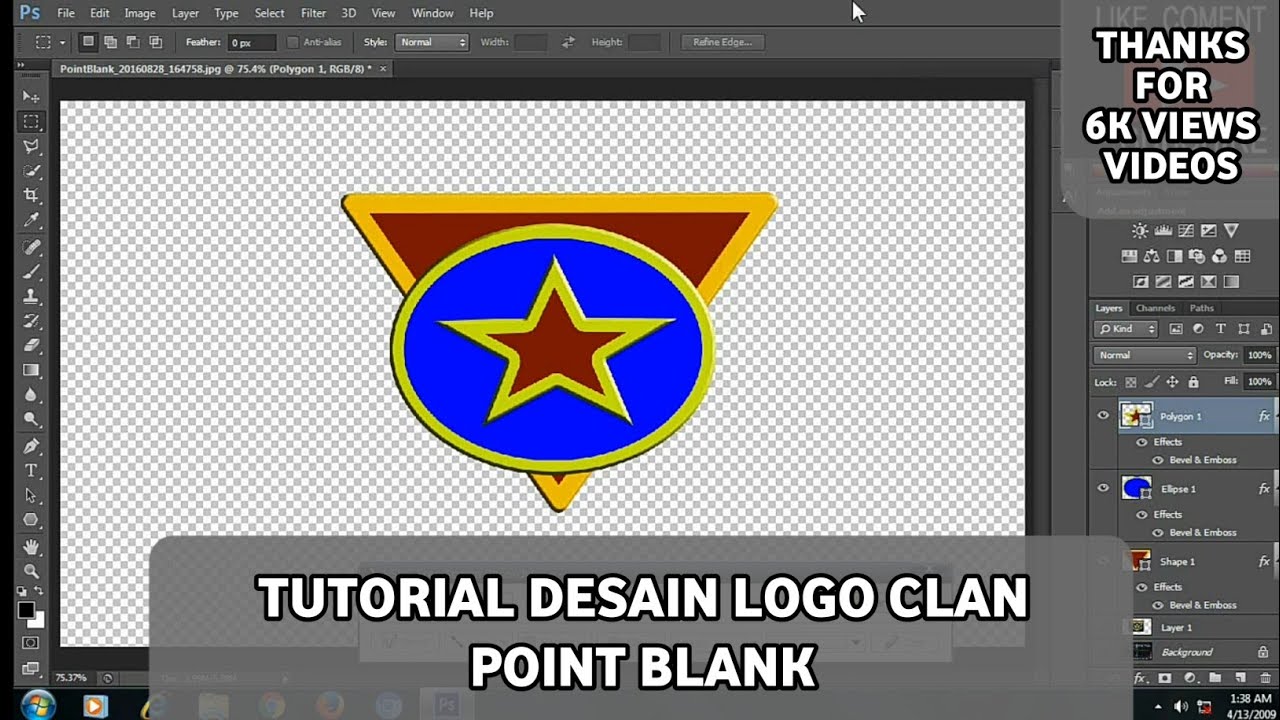Open the Image menu
Screen dimensions: 1280x720
(139, 13)
